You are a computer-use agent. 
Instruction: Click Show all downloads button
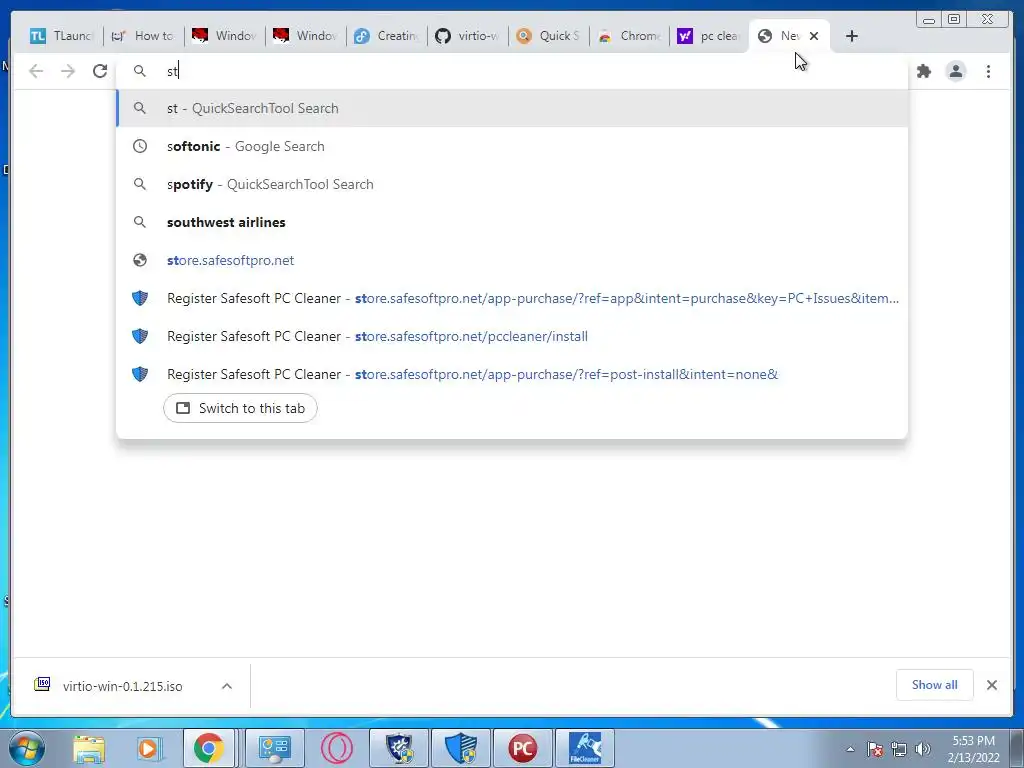click(x=935, y=684)
